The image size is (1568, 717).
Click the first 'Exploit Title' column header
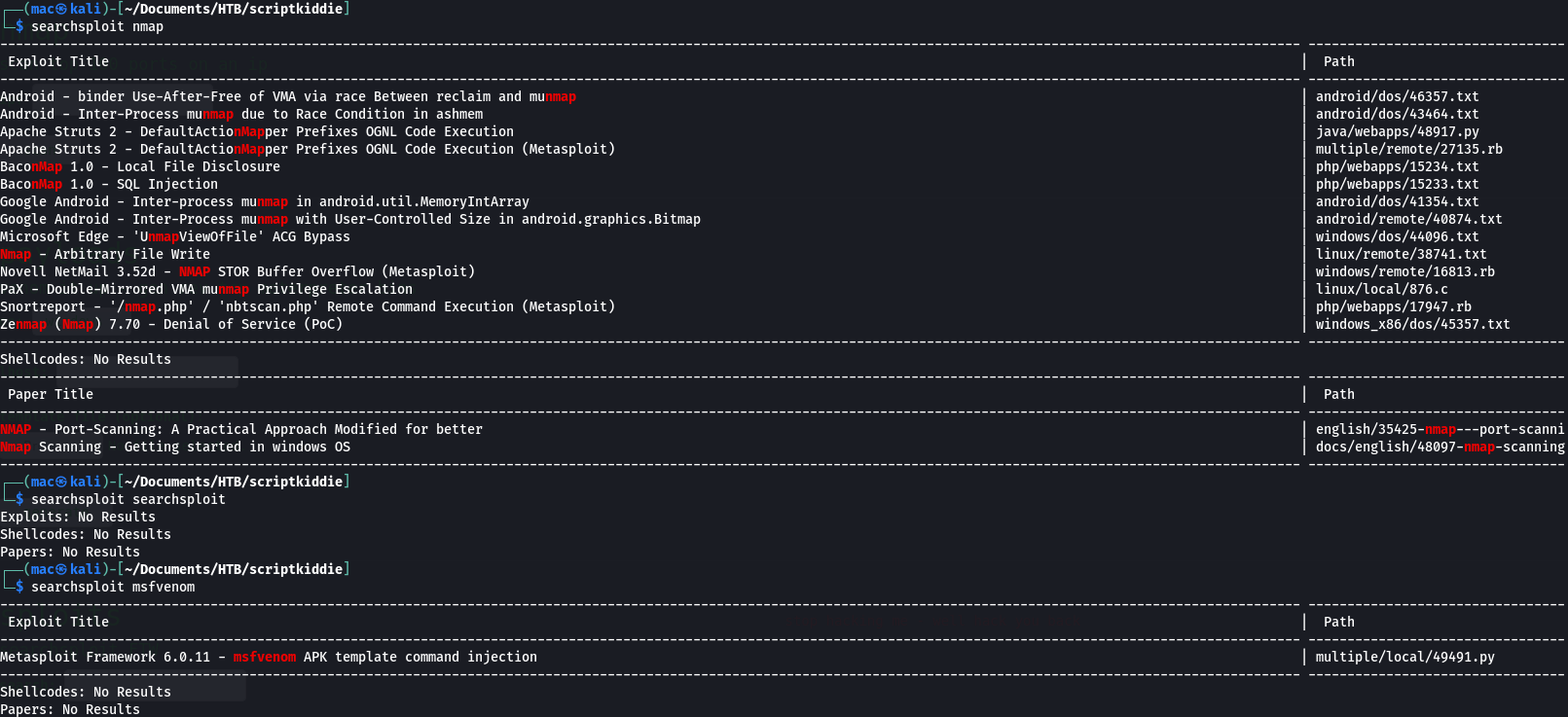click(x=58, y=61)
